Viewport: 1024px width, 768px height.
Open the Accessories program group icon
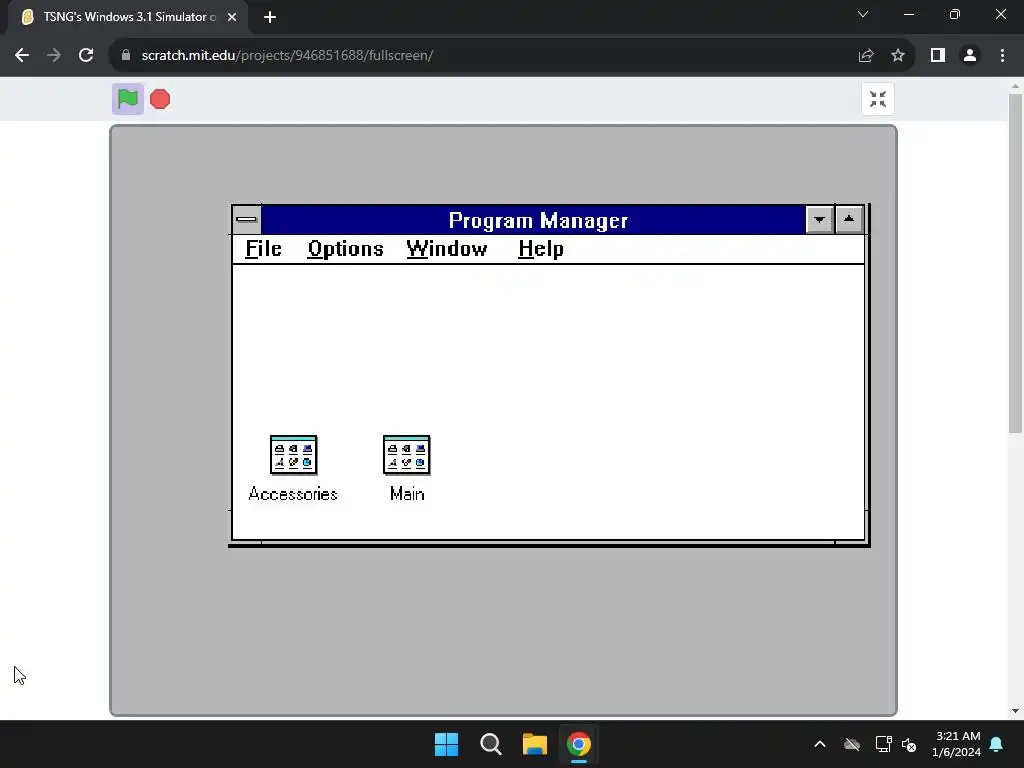point(293,455)
